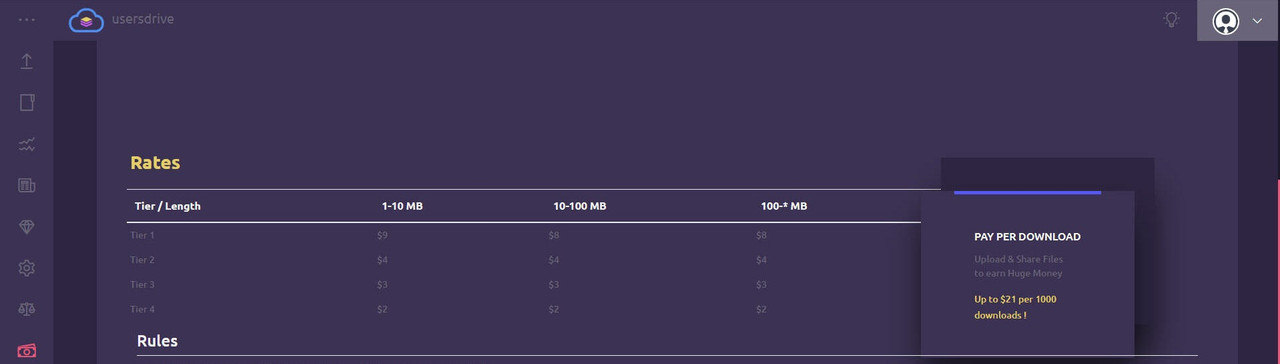Screen dimensions: 1280x364
Task: Click the blue progress bar on the card
Action: 1027,192
